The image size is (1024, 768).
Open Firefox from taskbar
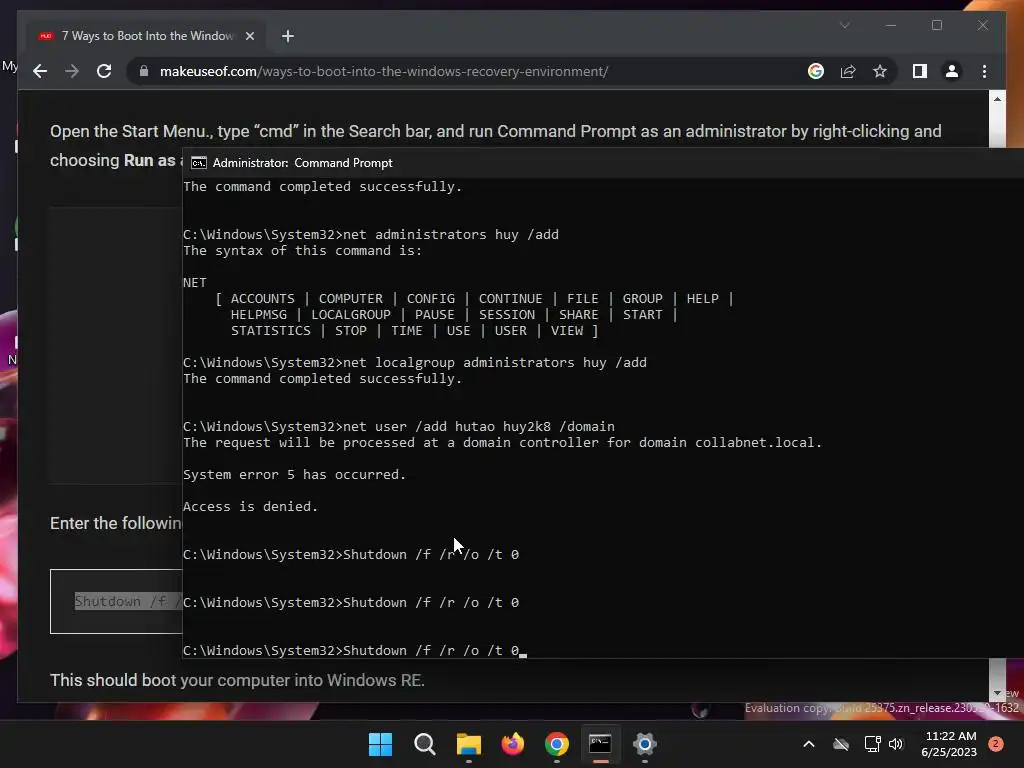pos(513,744)
